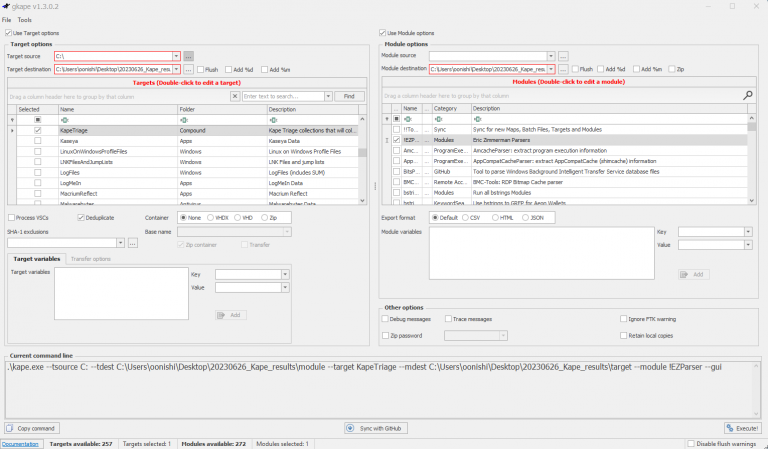Enable Process VSCs checkbox
Viewport: 768px width, 449px height.
pyautogui.click(x=12, y=217)
